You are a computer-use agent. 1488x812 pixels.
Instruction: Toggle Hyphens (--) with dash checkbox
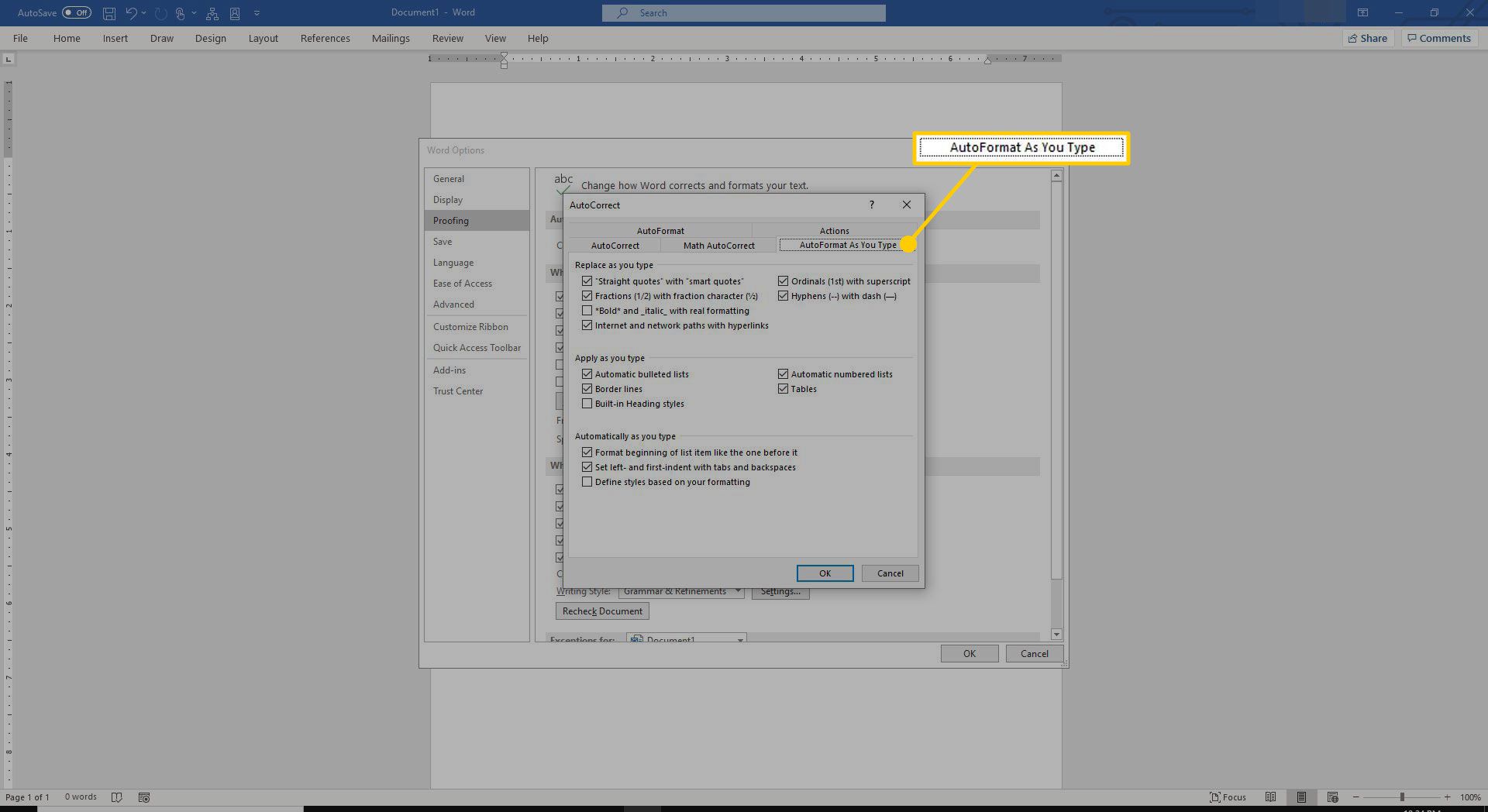click(x=783, y=296)
